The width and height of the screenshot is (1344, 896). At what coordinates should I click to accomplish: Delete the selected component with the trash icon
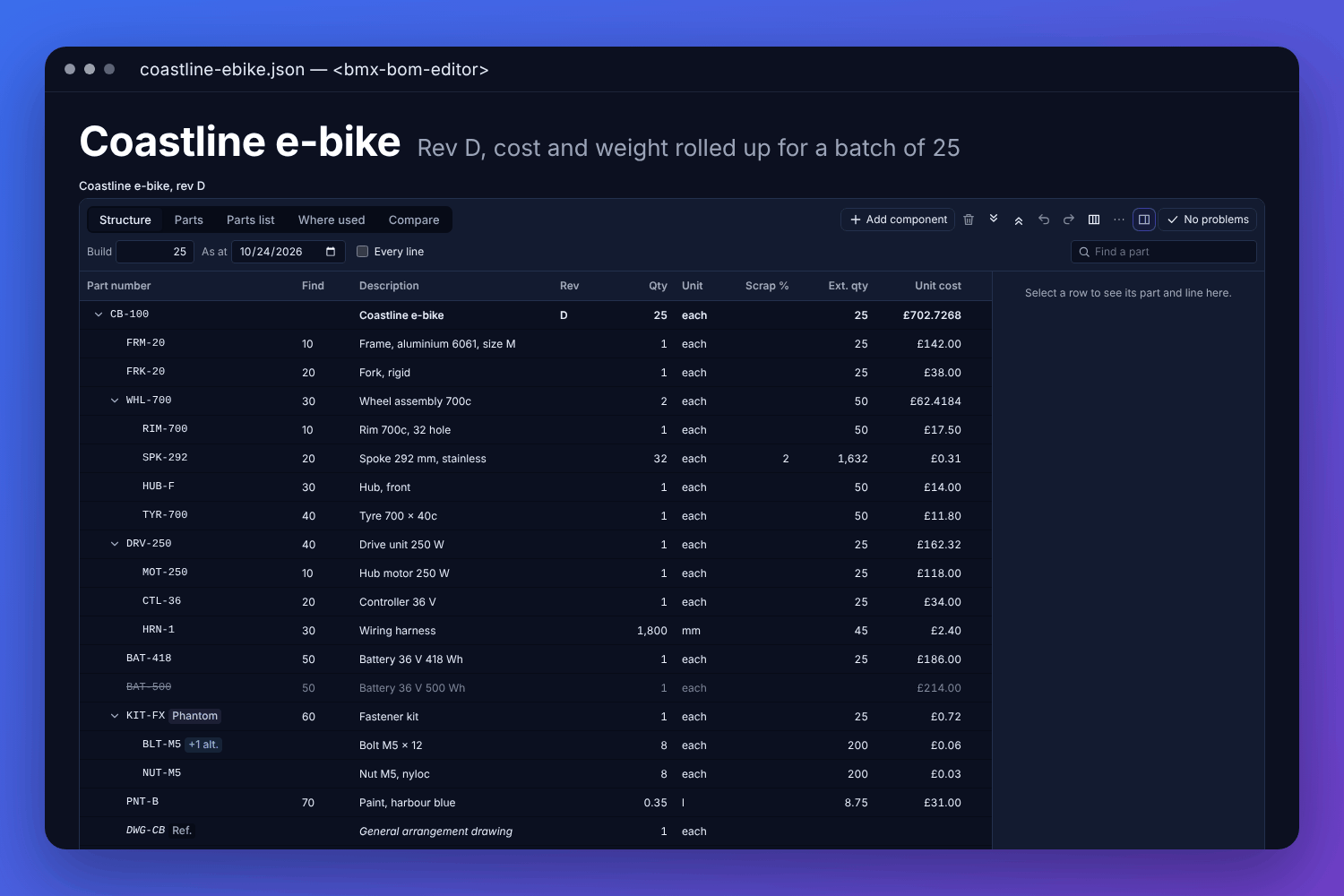coord(969,220)
